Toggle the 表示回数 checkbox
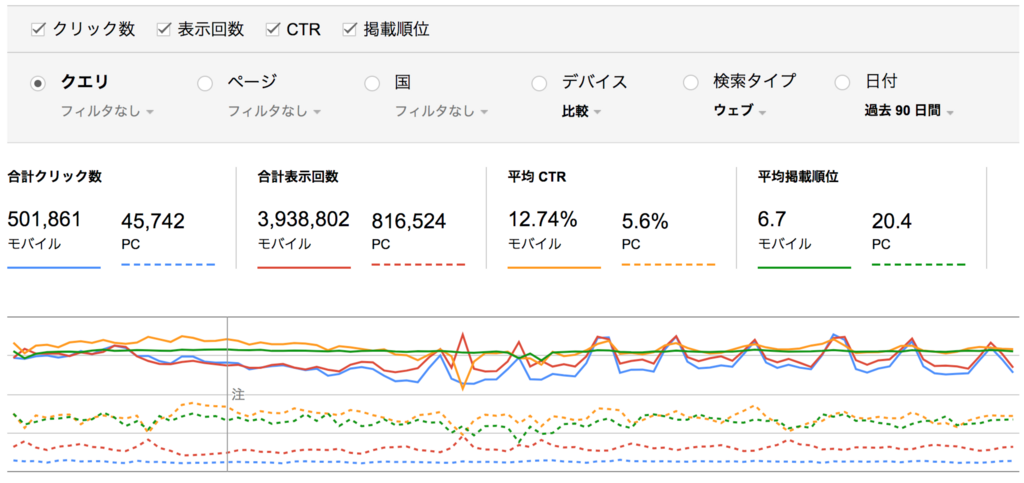 click(x=163, y=30)
